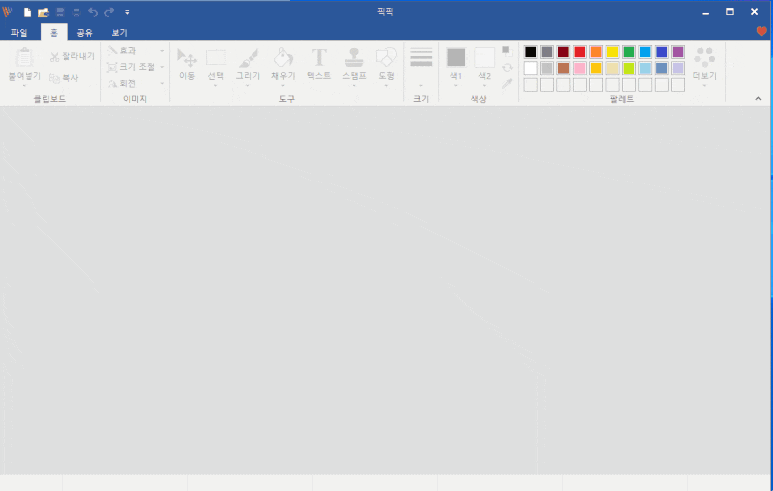Click the 잘라내기 scissors button
Screen dimensions: 773x491
pyautogui.click(x=72, y=56)
